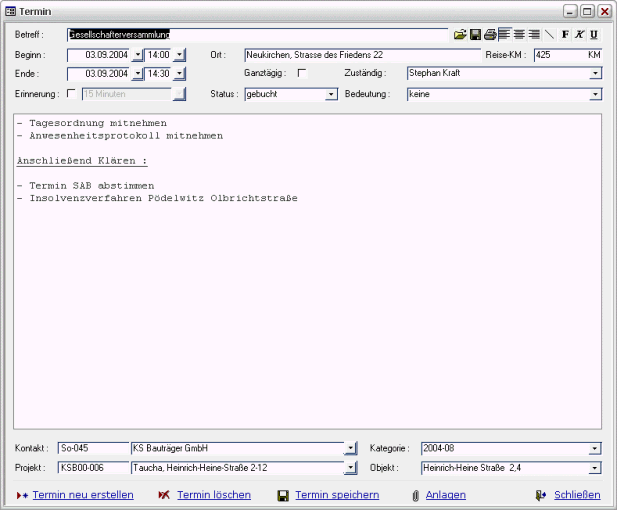Image resolution: width=617 pixels, height=510 pixels.
Task: Enable the Ganztägig checkbox
Action: 302,74
